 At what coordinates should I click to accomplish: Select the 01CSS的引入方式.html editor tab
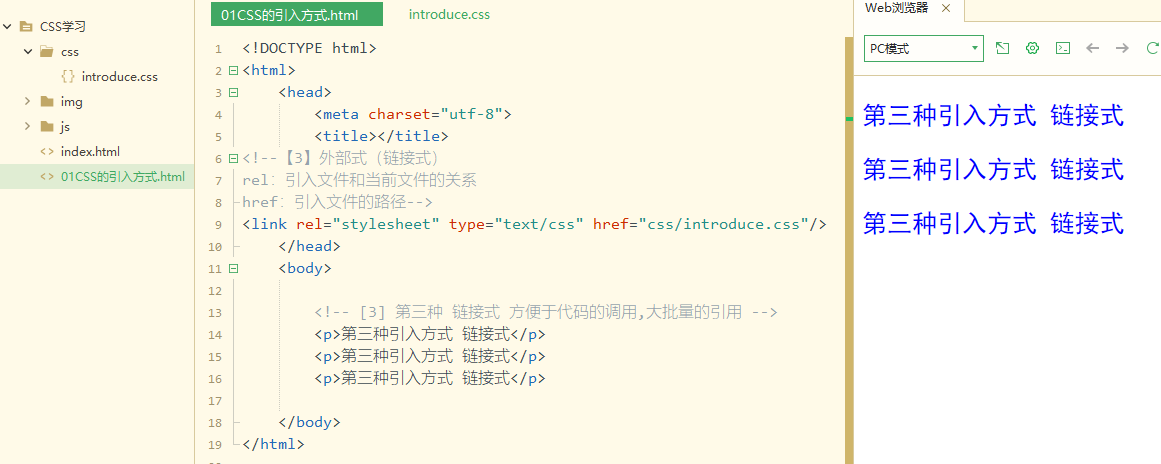296,14
